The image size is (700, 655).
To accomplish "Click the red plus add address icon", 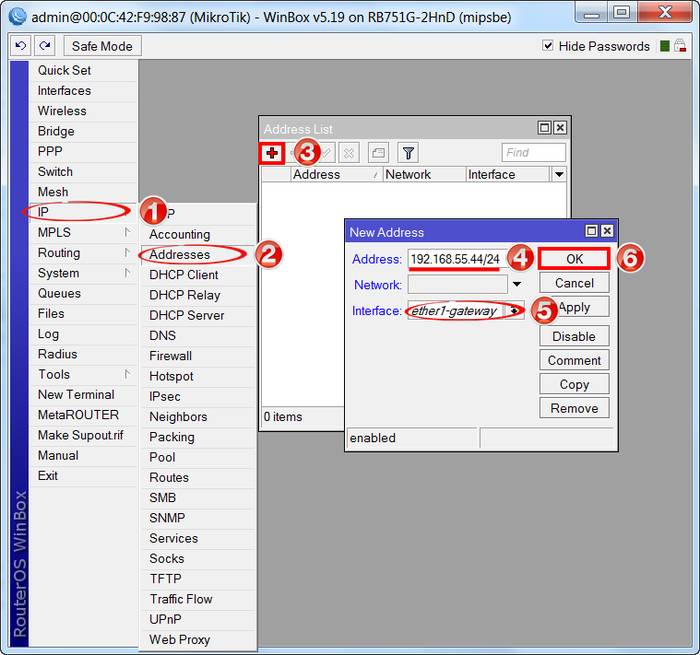I will click(272, 153).
